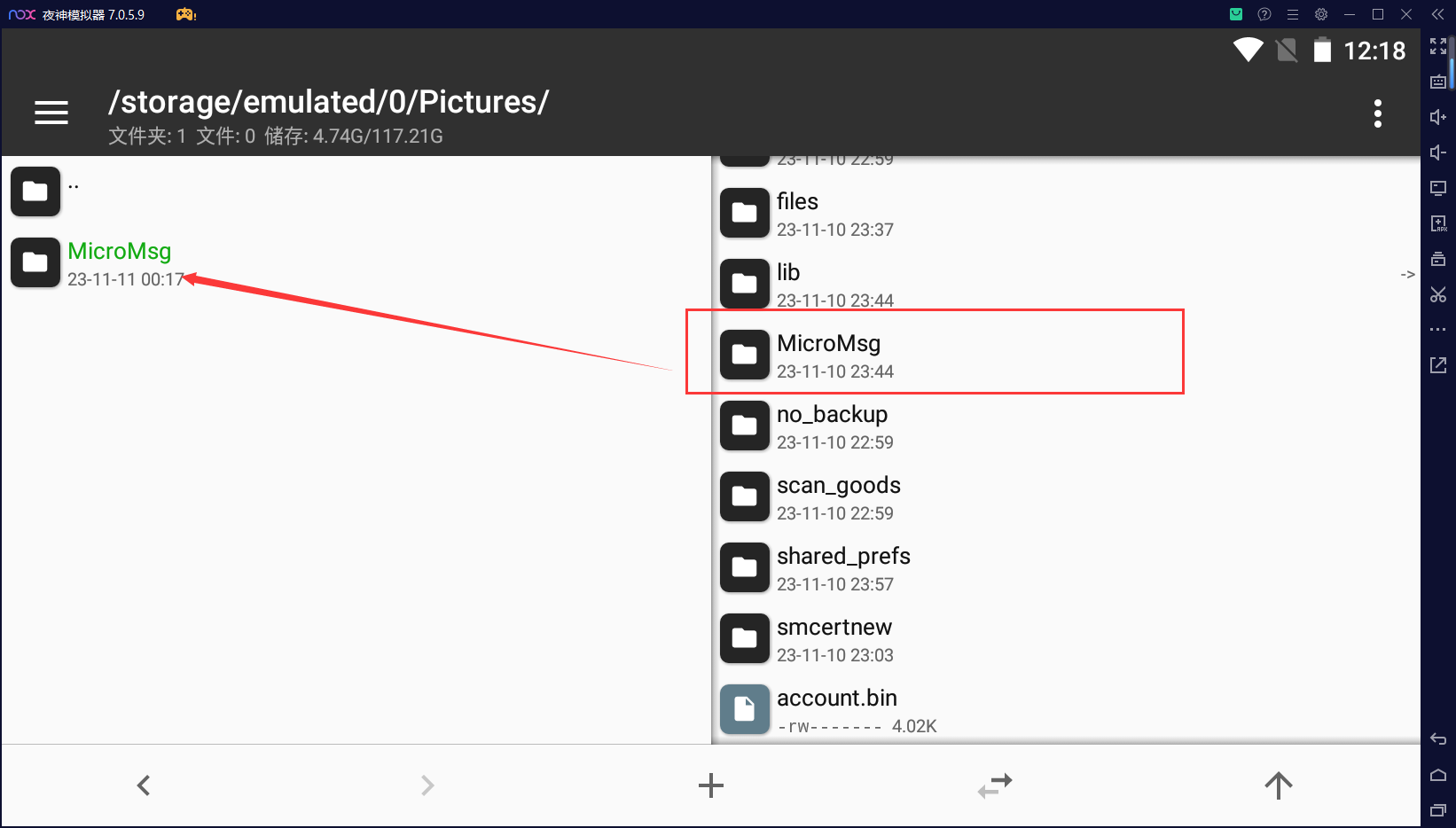This screenshot has width=1456, height=828.
Task: Open Nox keyboard mapping icon
Action: [1438, 82]
